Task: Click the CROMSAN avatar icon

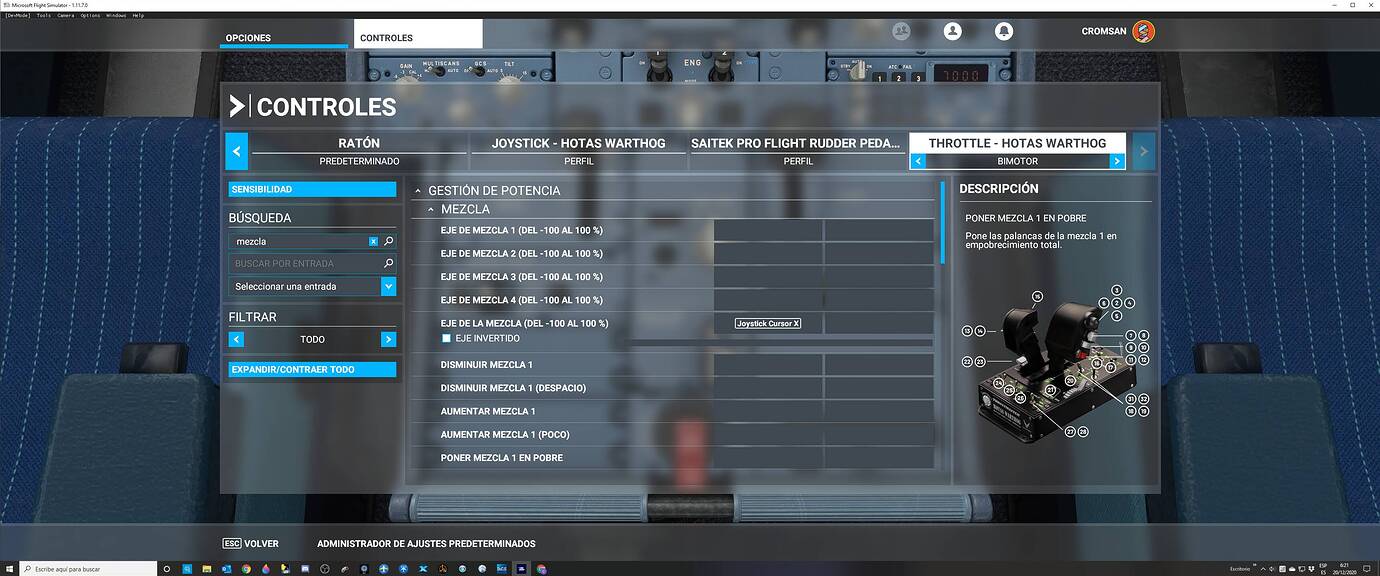Action: (1143, 31)
